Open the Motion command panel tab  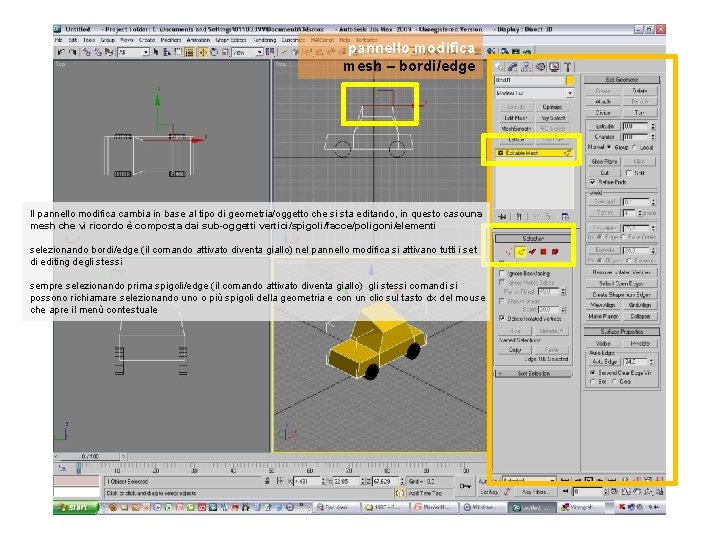540,67
